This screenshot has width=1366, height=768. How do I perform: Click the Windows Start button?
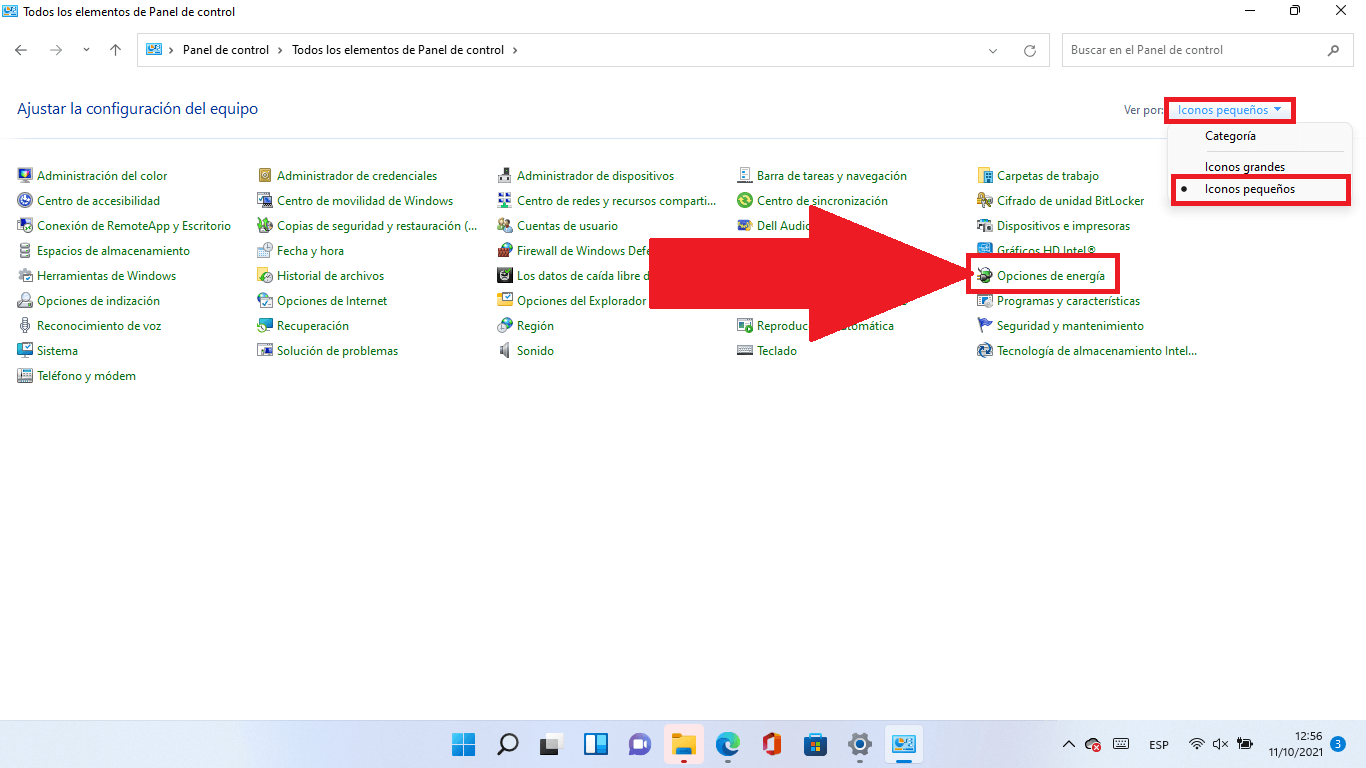463,744
